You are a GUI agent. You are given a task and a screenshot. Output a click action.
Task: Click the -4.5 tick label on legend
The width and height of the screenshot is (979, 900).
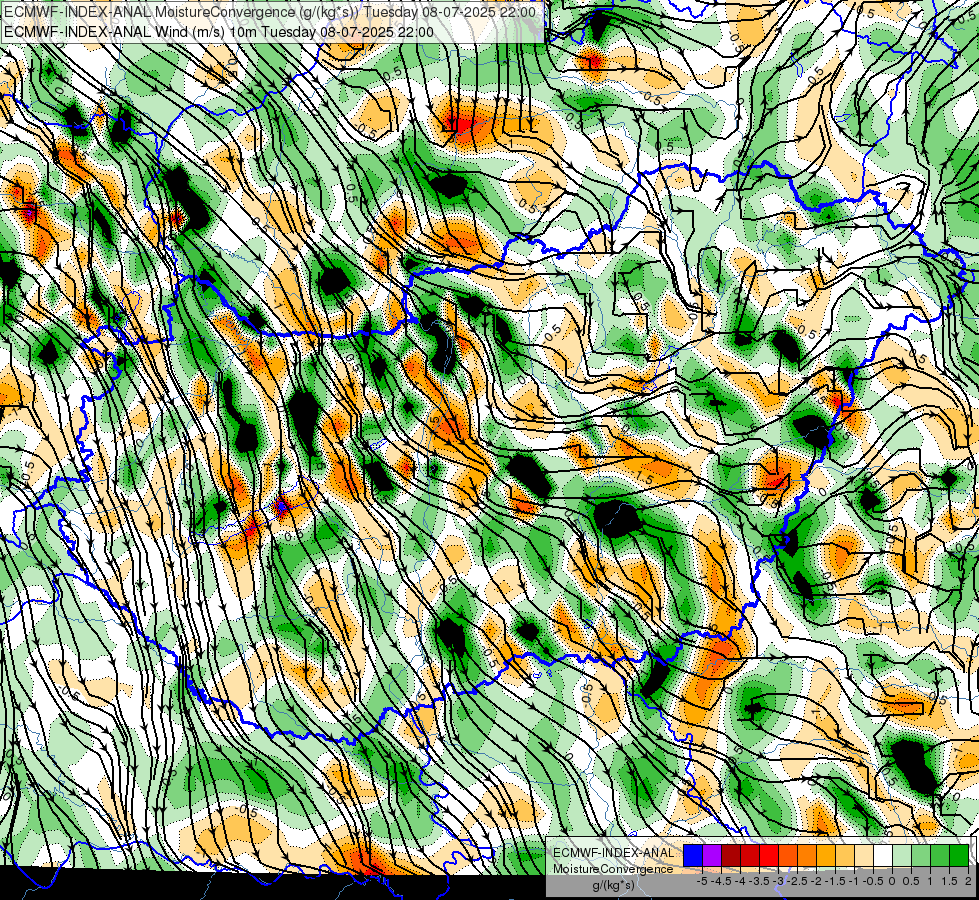pos(722,881)
